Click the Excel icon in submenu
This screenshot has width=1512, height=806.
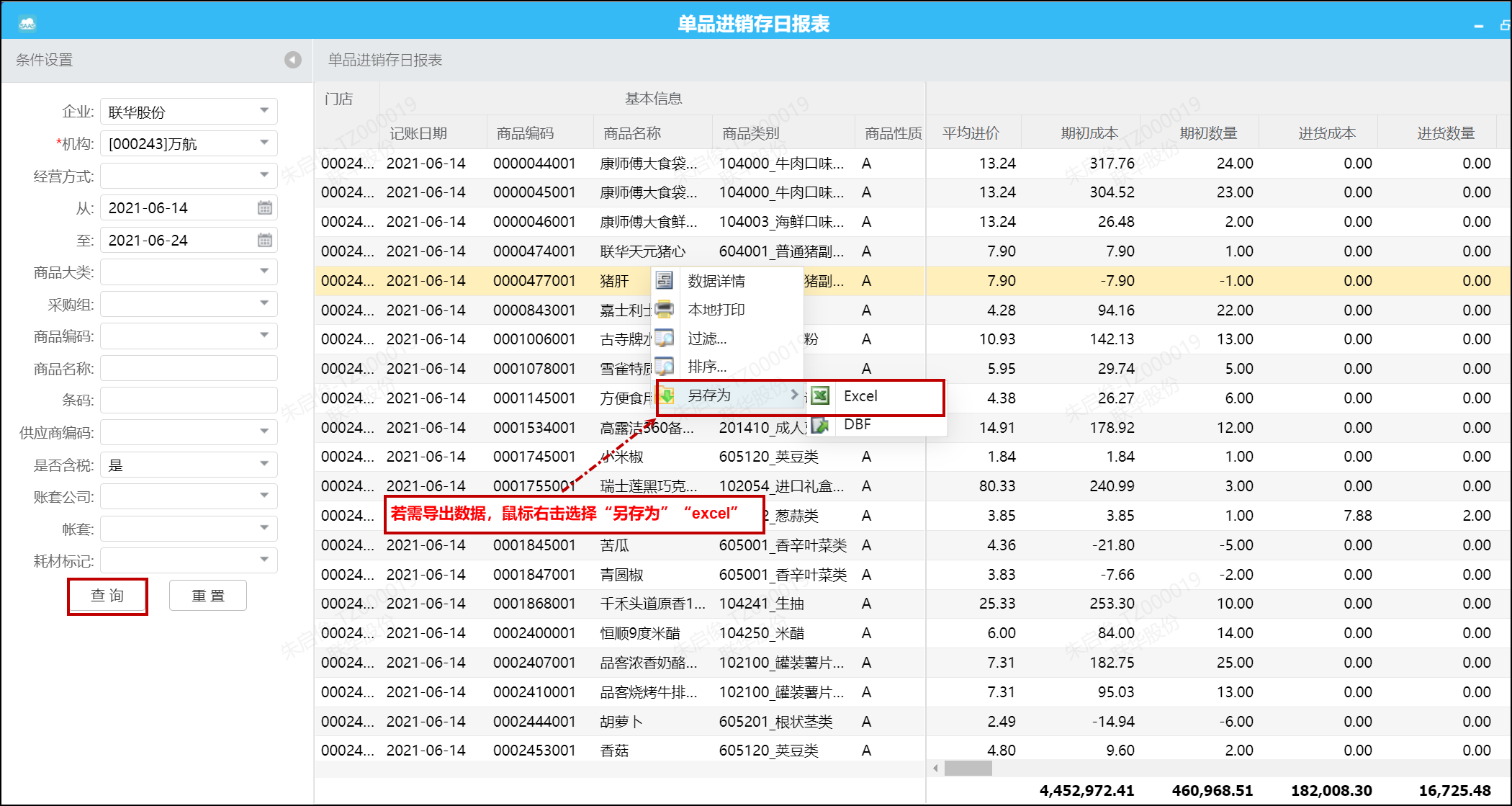pyautogui.click(x=820, y=395)
